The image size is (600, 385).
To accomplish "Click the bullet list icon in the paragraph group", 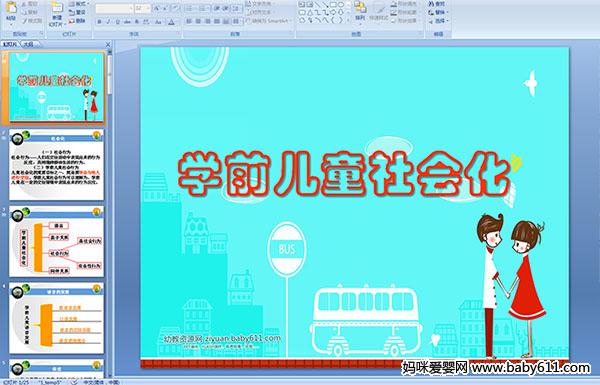I will 191,8.
